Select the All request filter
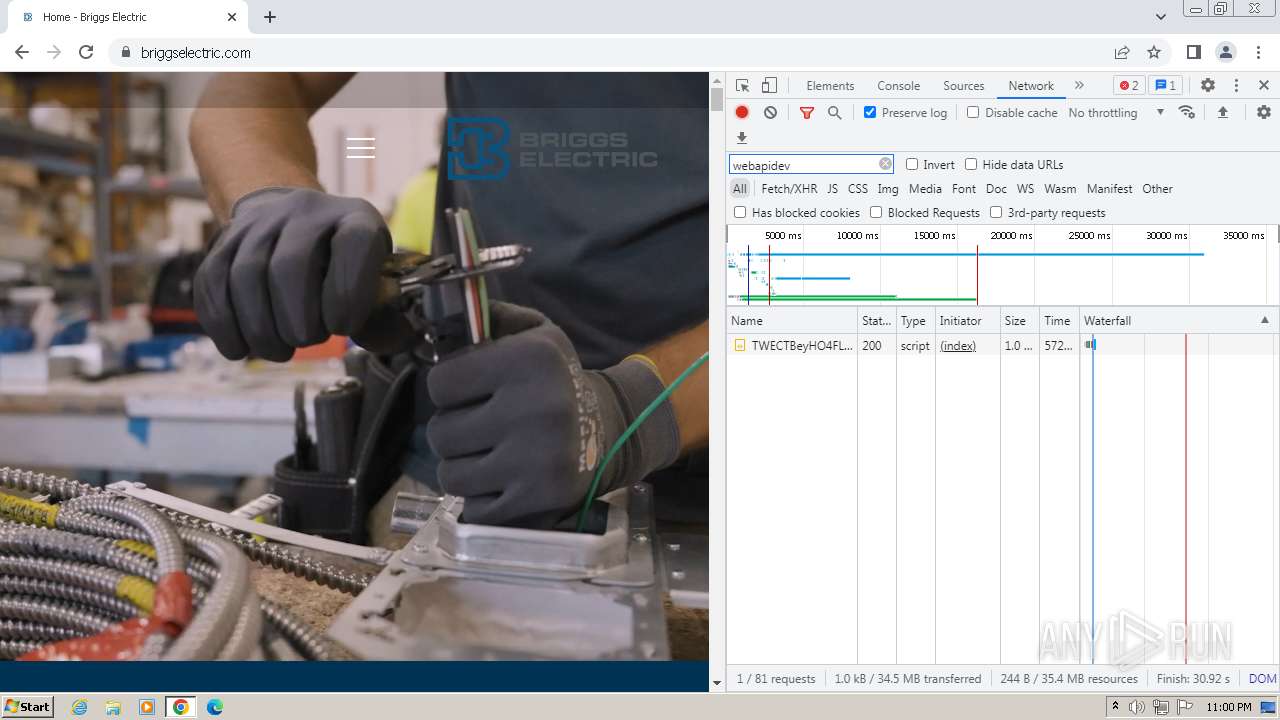1280x720 pixels. [739, 188]
